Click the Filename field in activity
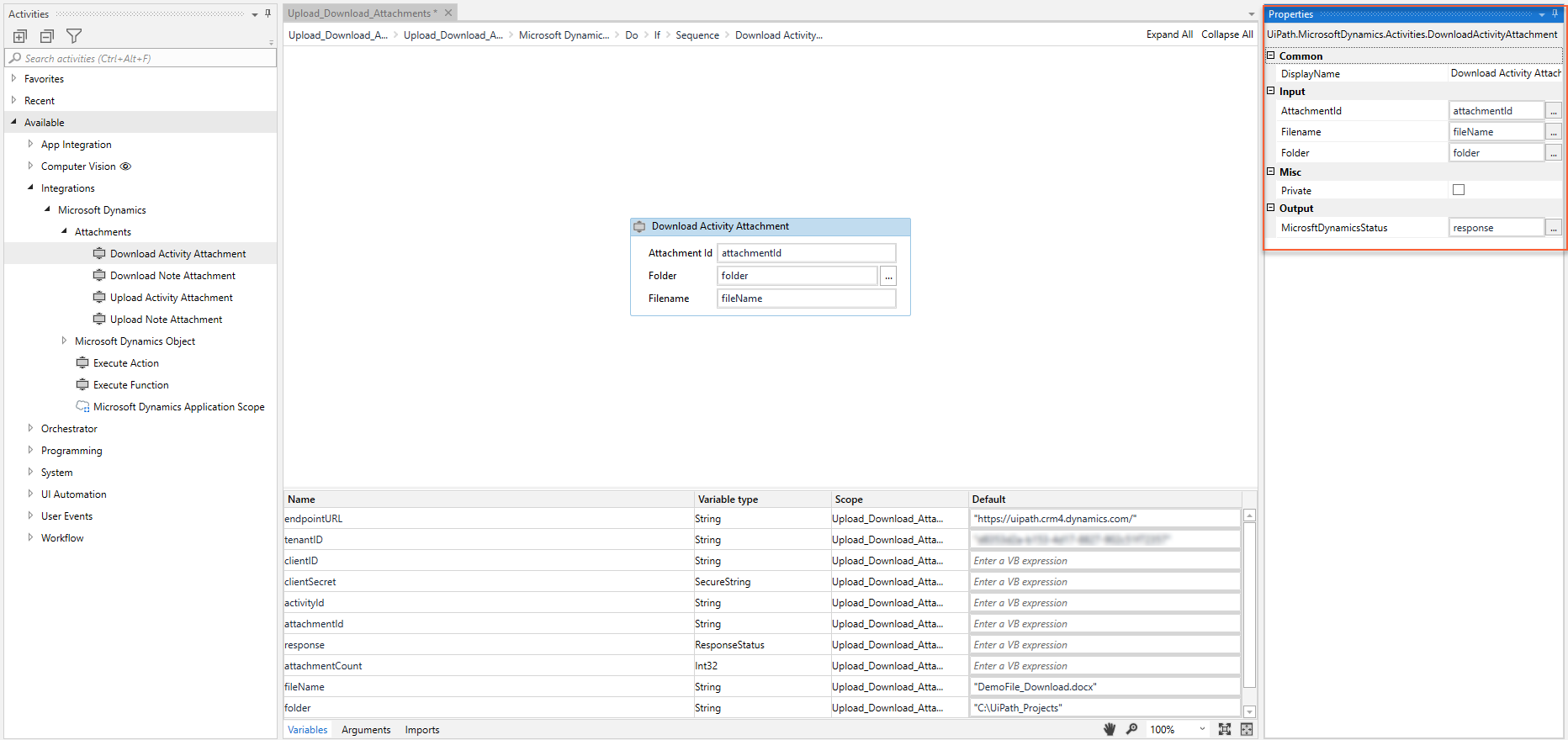This screenshot has height=740, width=1568. pos(806,299)
